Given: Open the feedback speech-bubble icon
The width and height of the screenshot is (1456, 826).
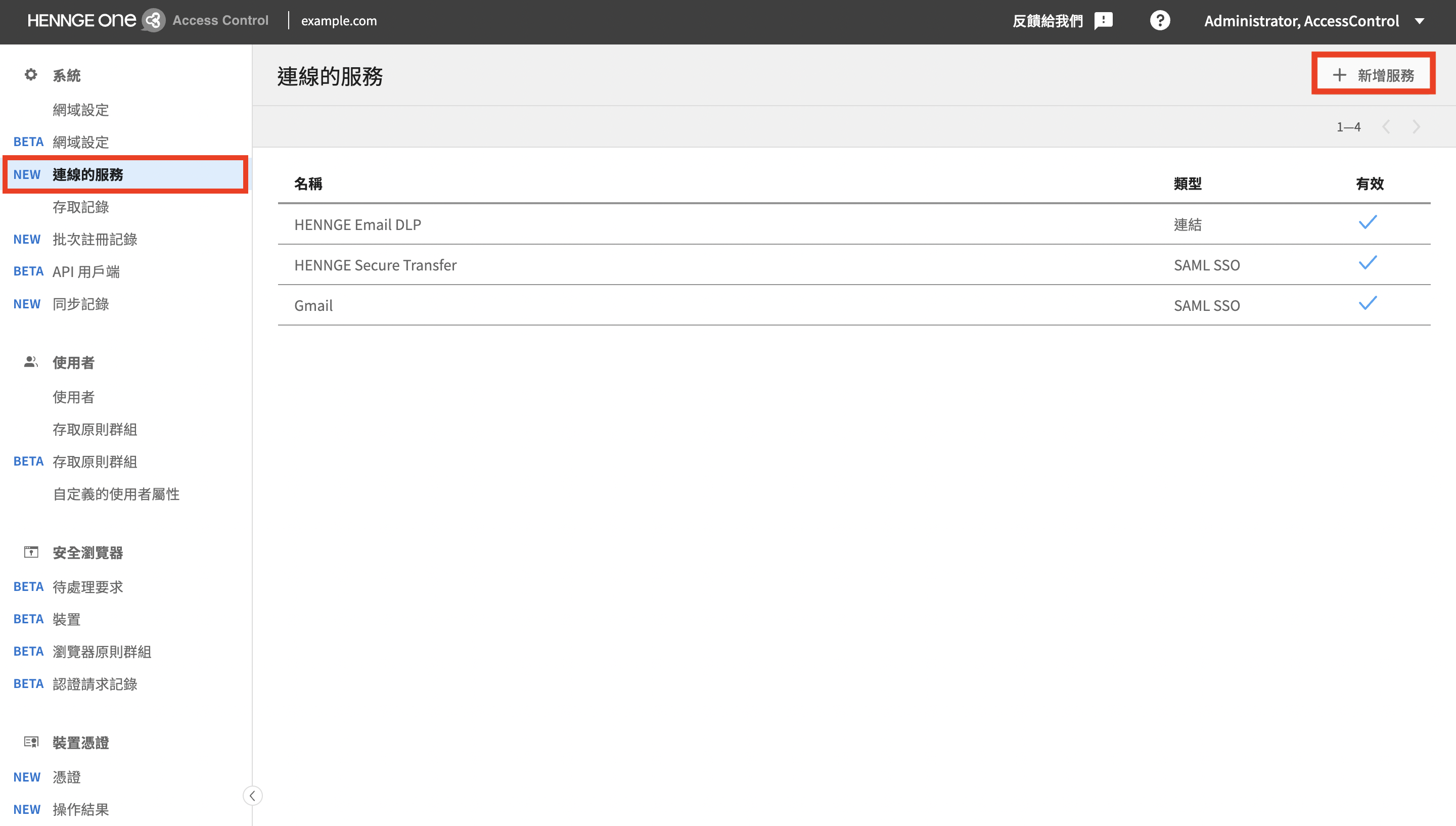Looking at the screenshot, I should tap(1103, 21).
